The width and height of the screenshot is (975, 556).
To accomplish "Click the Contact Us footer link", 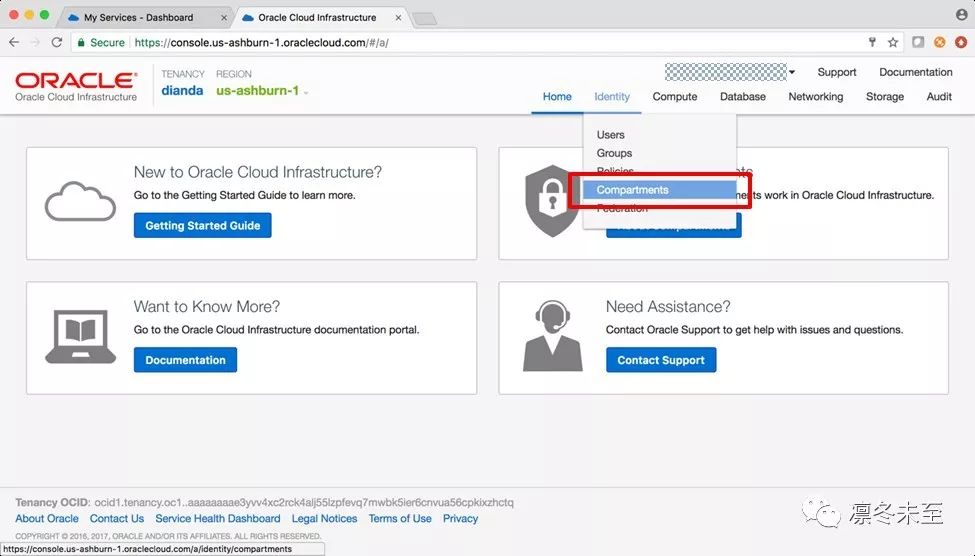I will coord(116,519).
